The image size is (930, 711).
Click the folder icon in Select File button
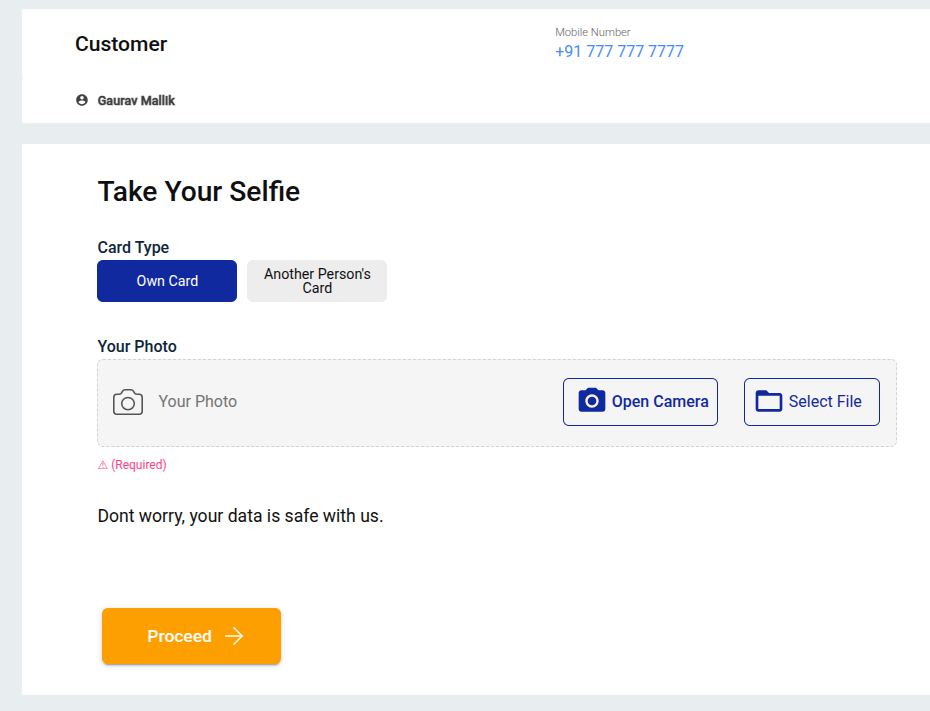click(769, 401)
